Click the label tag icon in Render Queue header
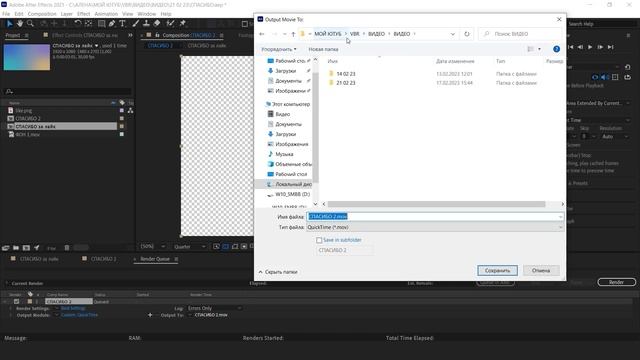Image resolution: width=640 pixels, height=360 pixels. [x=30, y=294]
